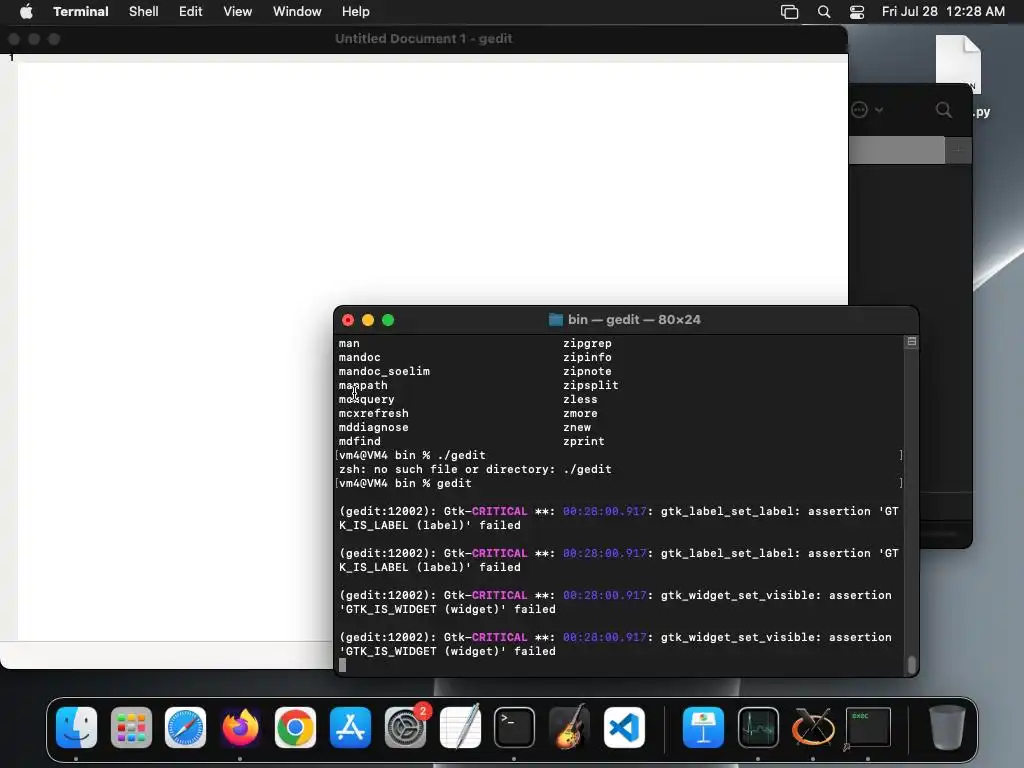Click the 'mddiagnose' entry in terminal
The image size is (1024, 768).
click(x=374, y=428)
